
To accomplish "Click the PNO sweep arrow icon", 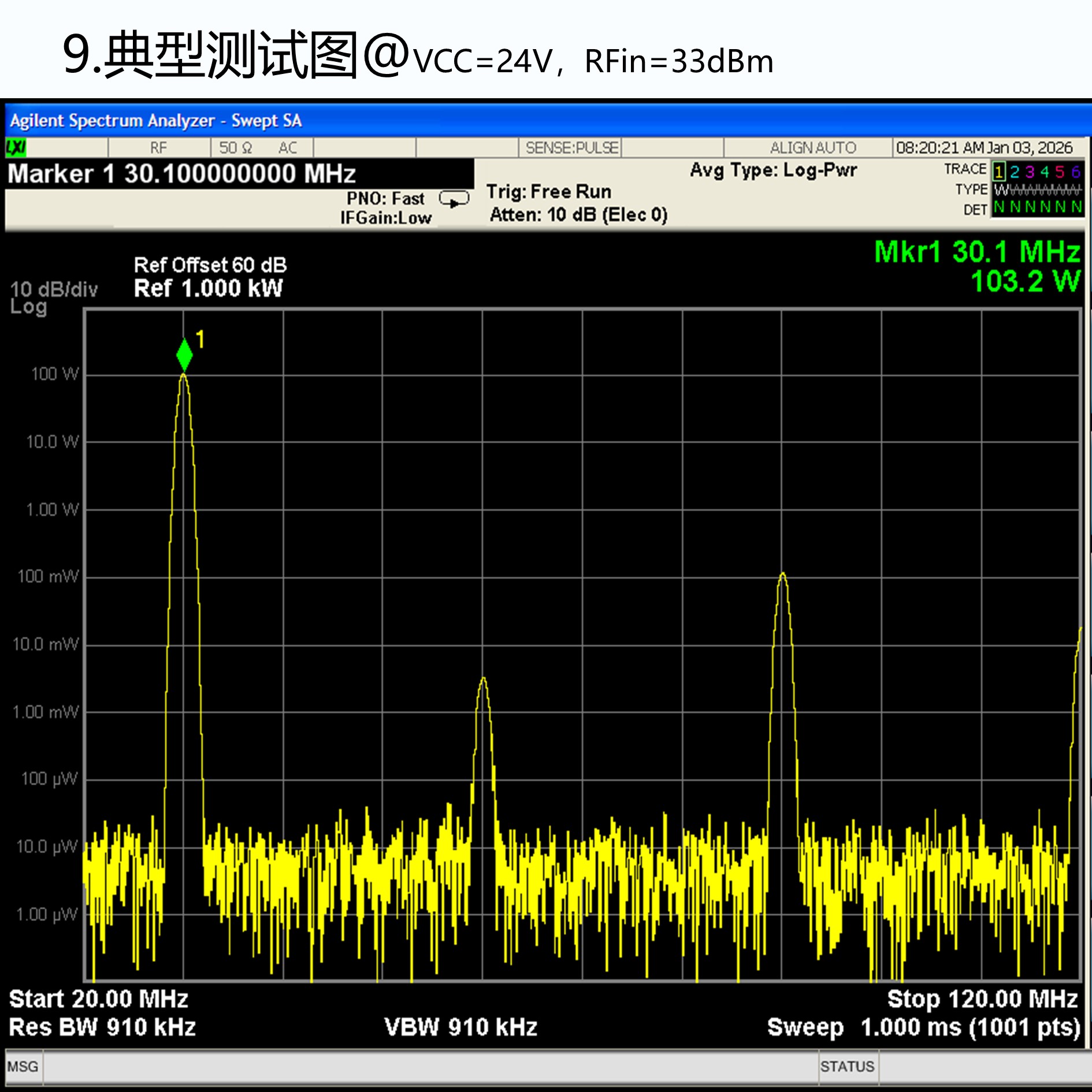I will (454, 199).
